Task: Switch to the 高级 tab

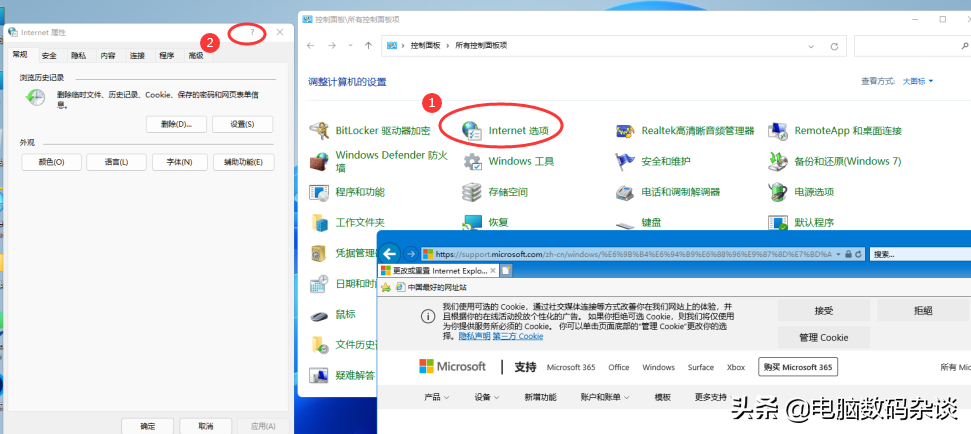Action: coord(196,56)
